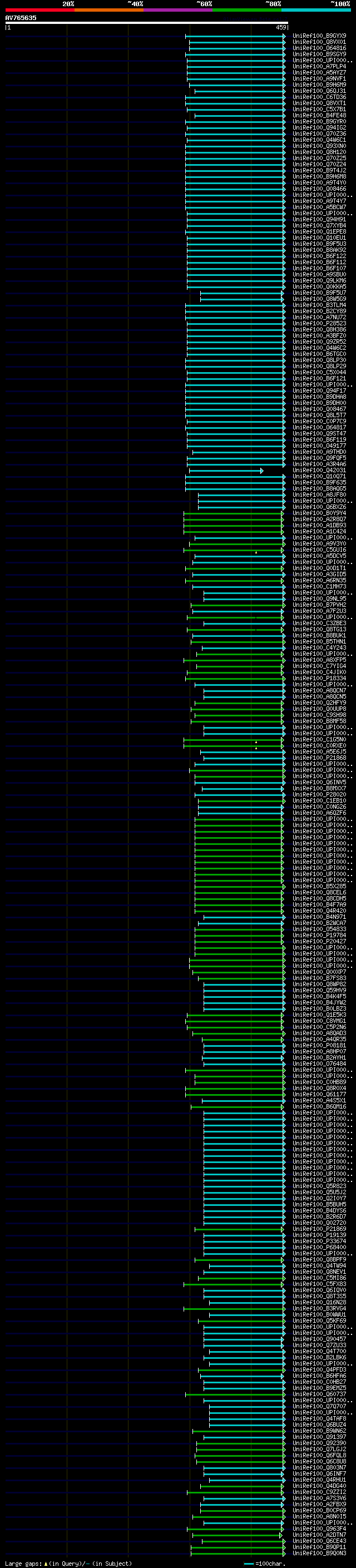This screenshot has height=1568, width=356.
Task: Select the UniRef100_Q9LKM6 label
Action: pos(319,280)
